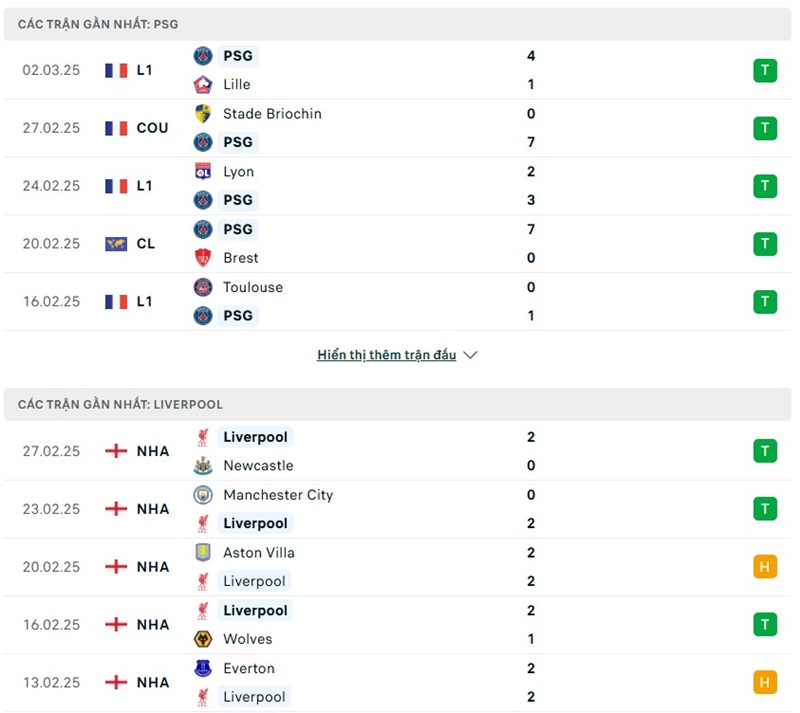Click the Wolves club crest icon
The height and width of the screenshot is (713, 800).
(203, 639)
